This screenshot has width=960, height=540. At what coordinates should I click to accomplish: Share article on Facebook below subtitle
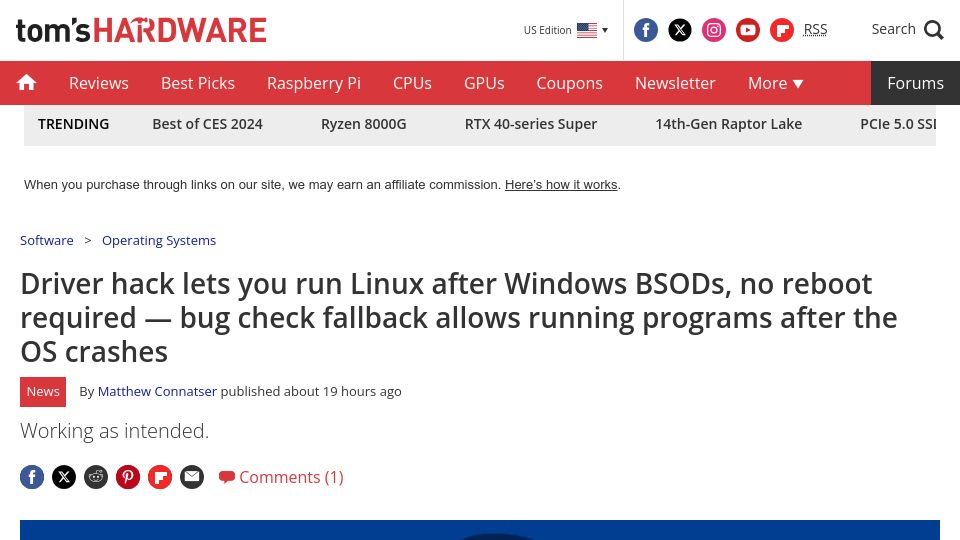tap(32, 477)
